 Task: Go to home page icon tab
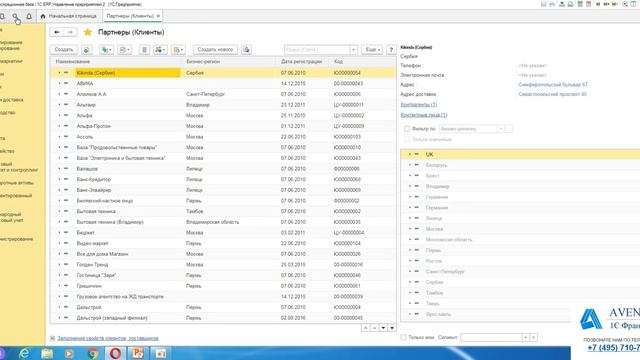(42, 16)
